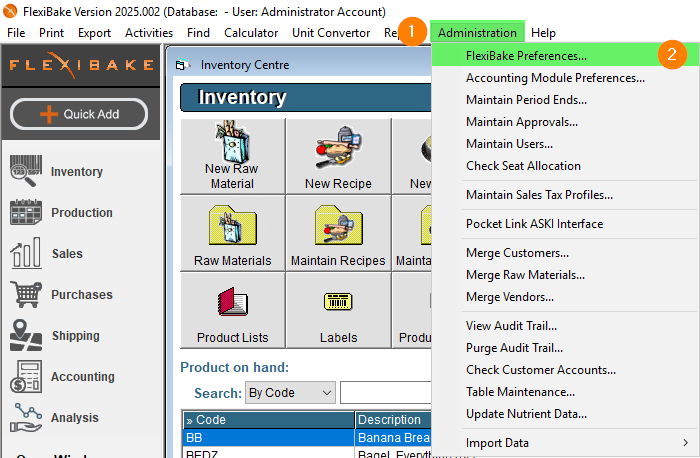Open the Export menu
The image size is (700, 458).
pyautogui.click(x=94, y=33)
